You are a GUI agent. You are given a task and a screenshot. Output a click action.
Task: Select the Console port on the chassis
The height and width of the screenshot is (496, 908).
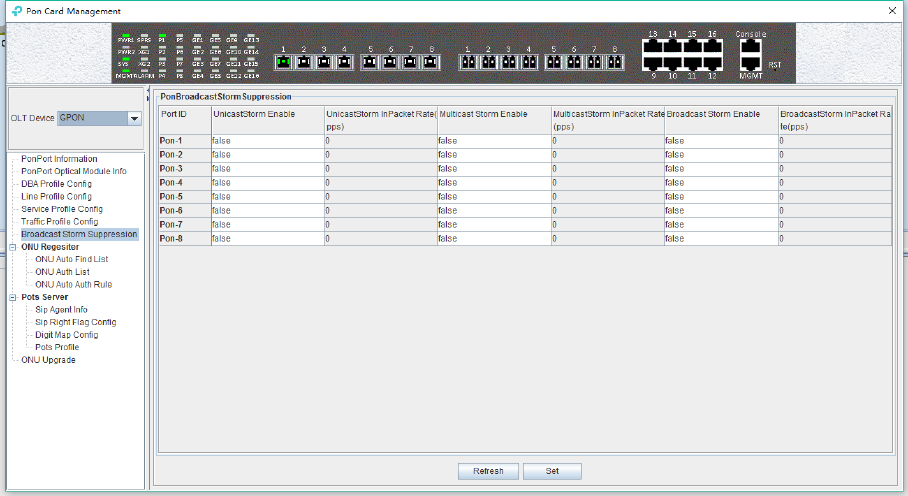coord(750,47)
